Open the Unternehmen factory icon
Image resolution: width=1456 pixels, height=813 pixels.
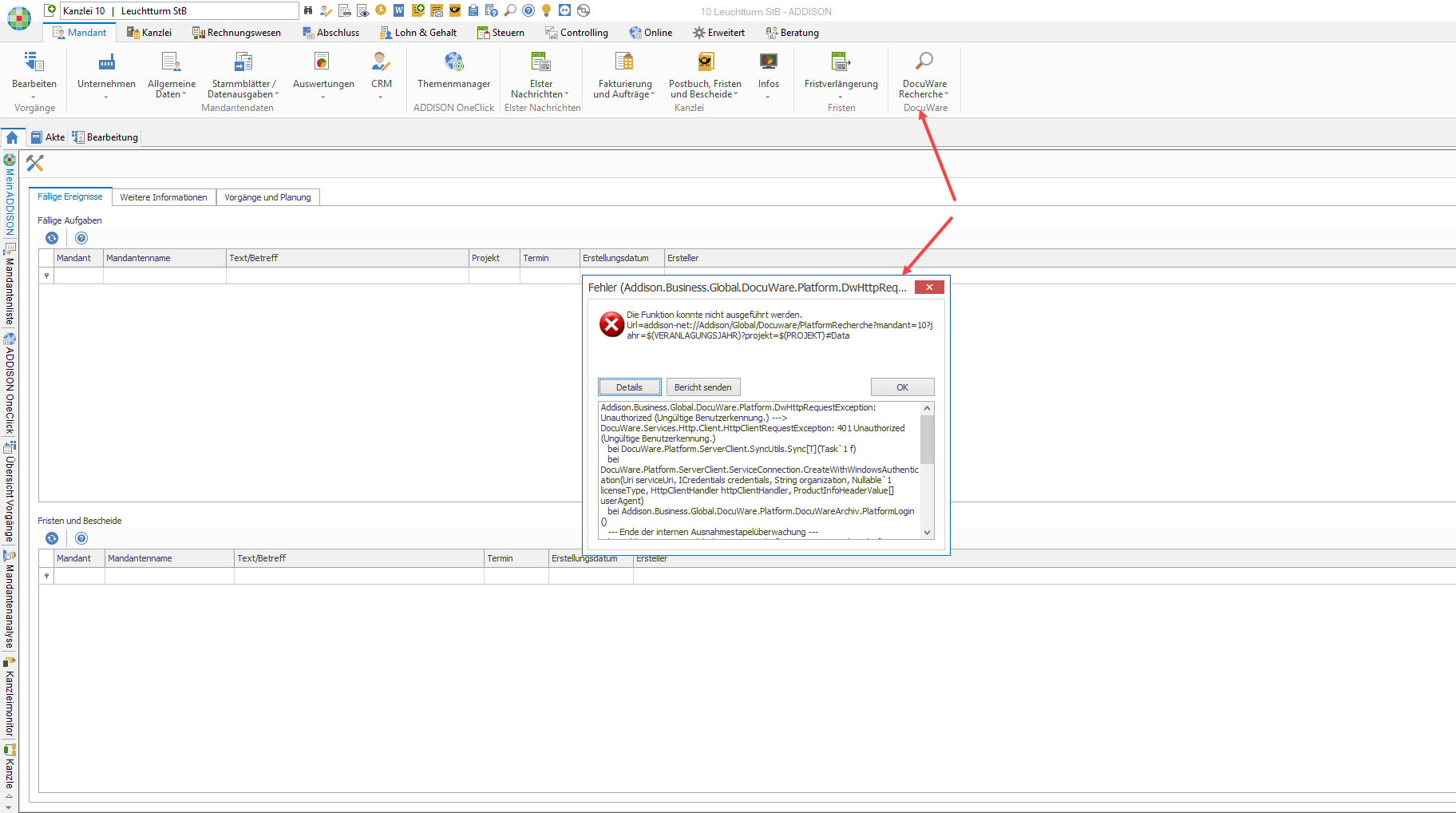pyautogui.click(x=106, y=61)
